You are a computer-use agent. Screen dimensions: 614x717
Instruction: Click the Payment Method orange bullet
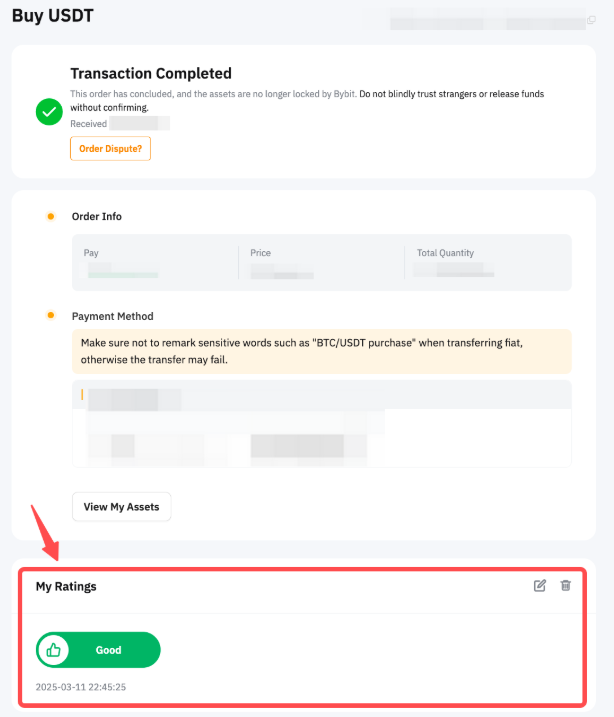[x=50, y=316]
